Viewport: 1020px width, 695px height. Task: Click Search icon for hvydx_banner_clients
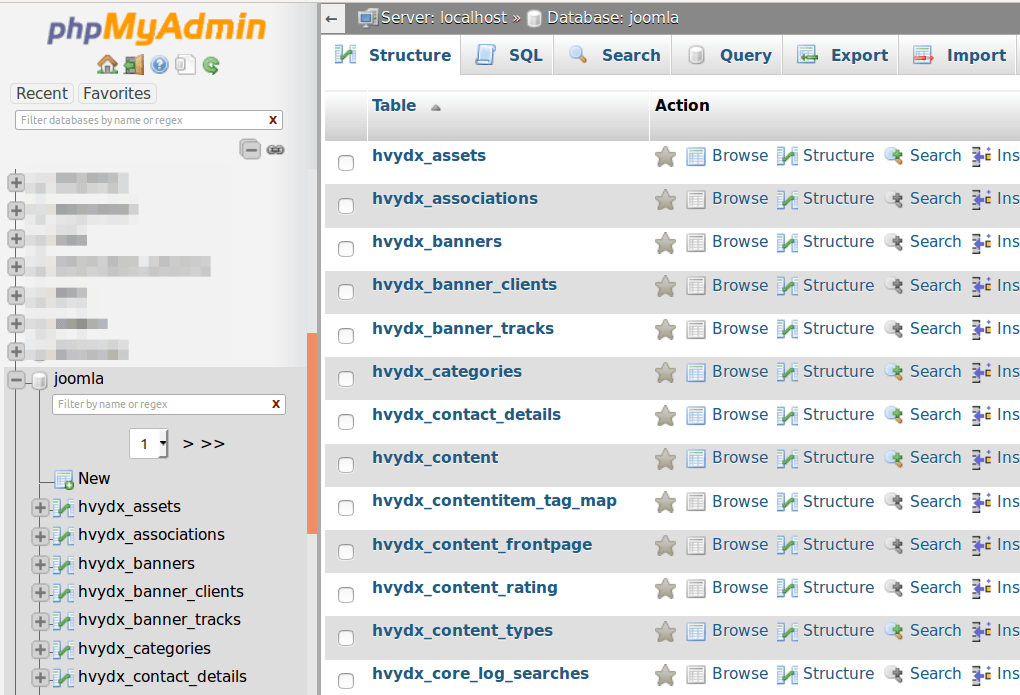(894, 286)
